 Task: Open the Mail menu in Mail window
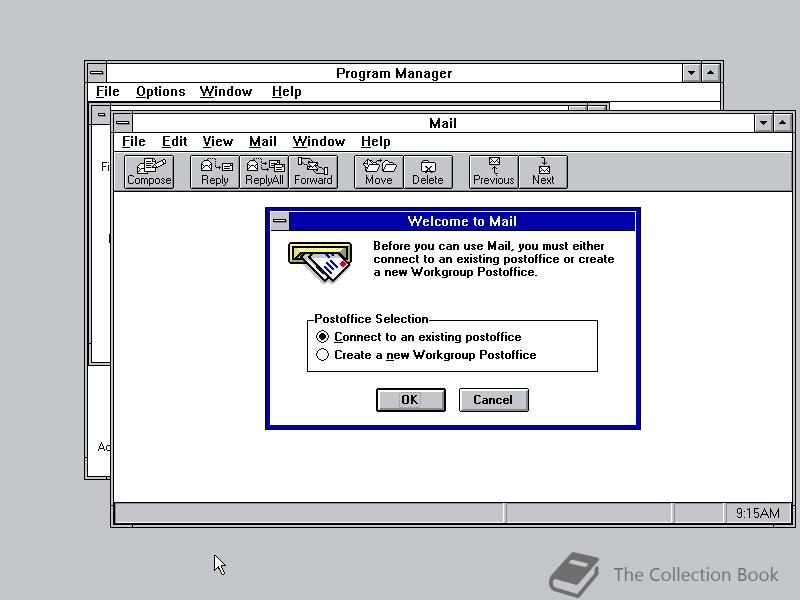263,141
